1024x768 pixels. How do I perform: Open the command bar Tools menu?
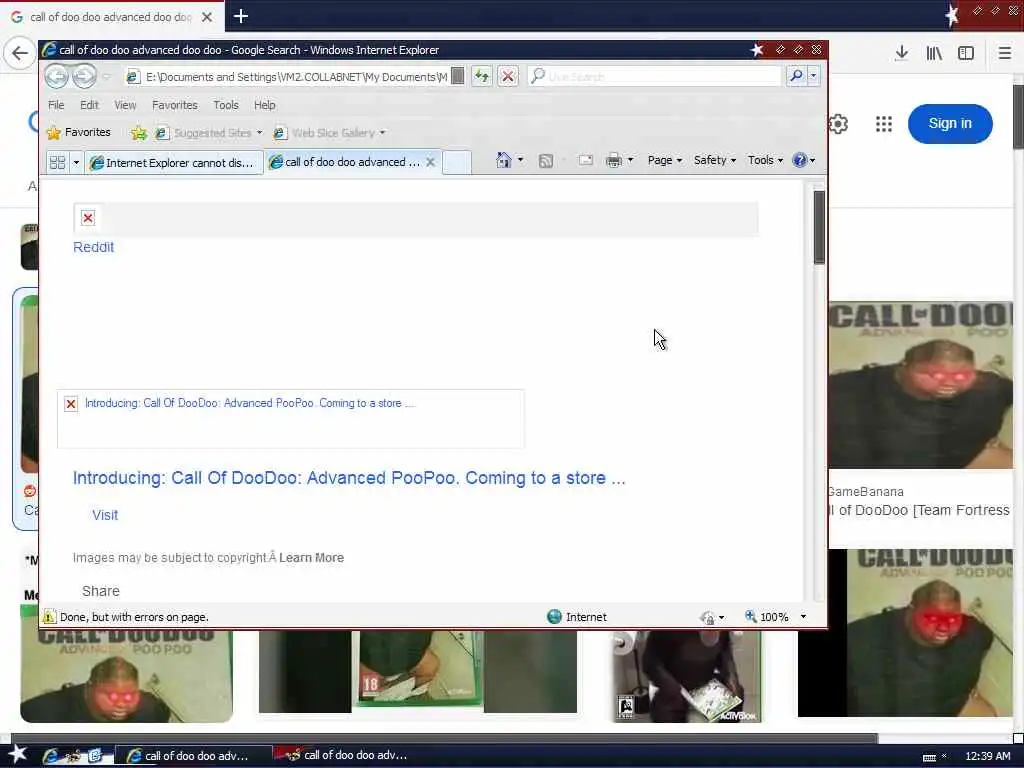765,160
